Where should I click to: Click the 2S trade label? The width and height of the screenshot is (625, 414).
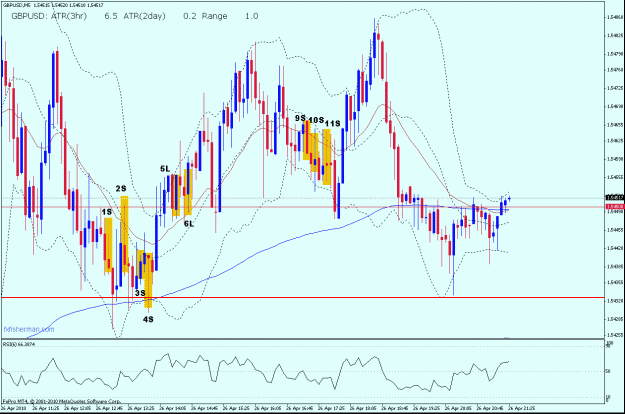click(x=121, y=188)
